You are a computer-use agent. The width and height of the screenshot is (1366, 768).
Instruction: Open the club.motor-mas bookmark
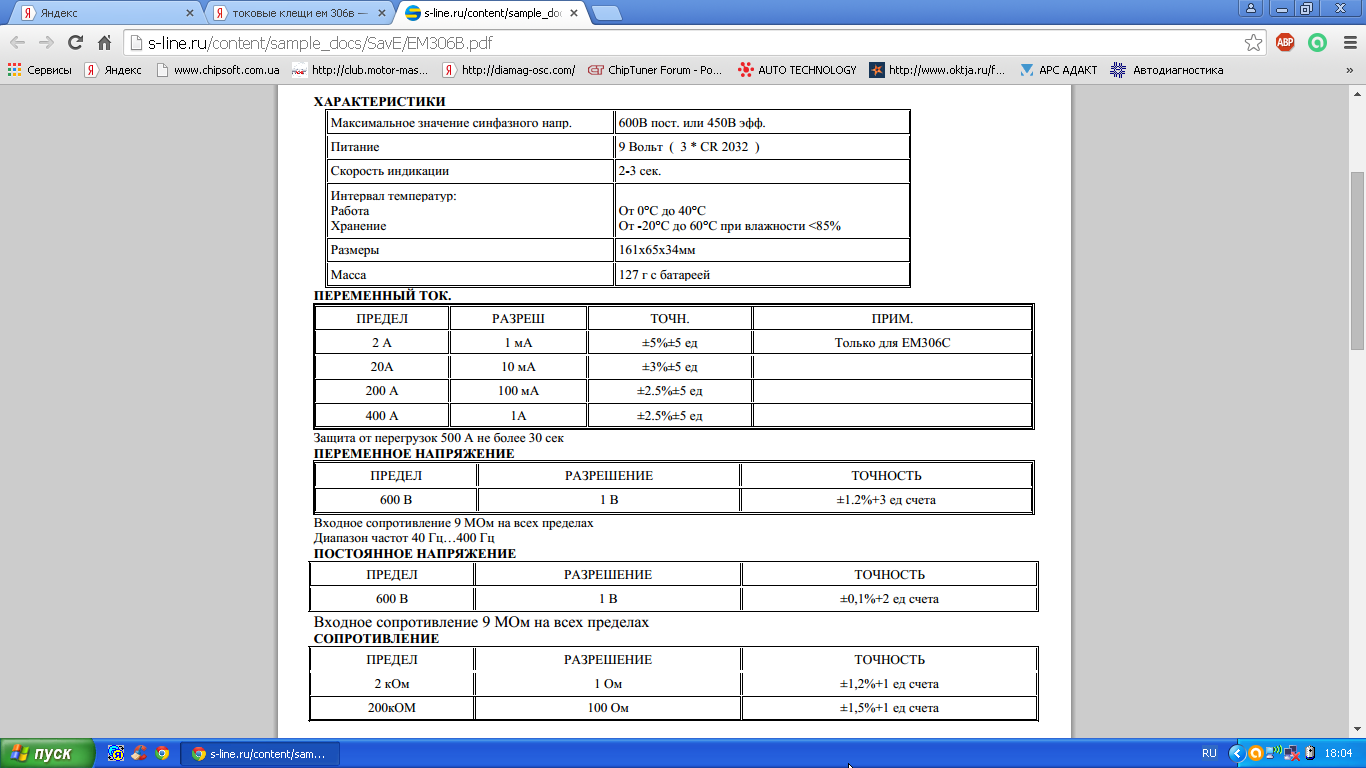[360, 70]
